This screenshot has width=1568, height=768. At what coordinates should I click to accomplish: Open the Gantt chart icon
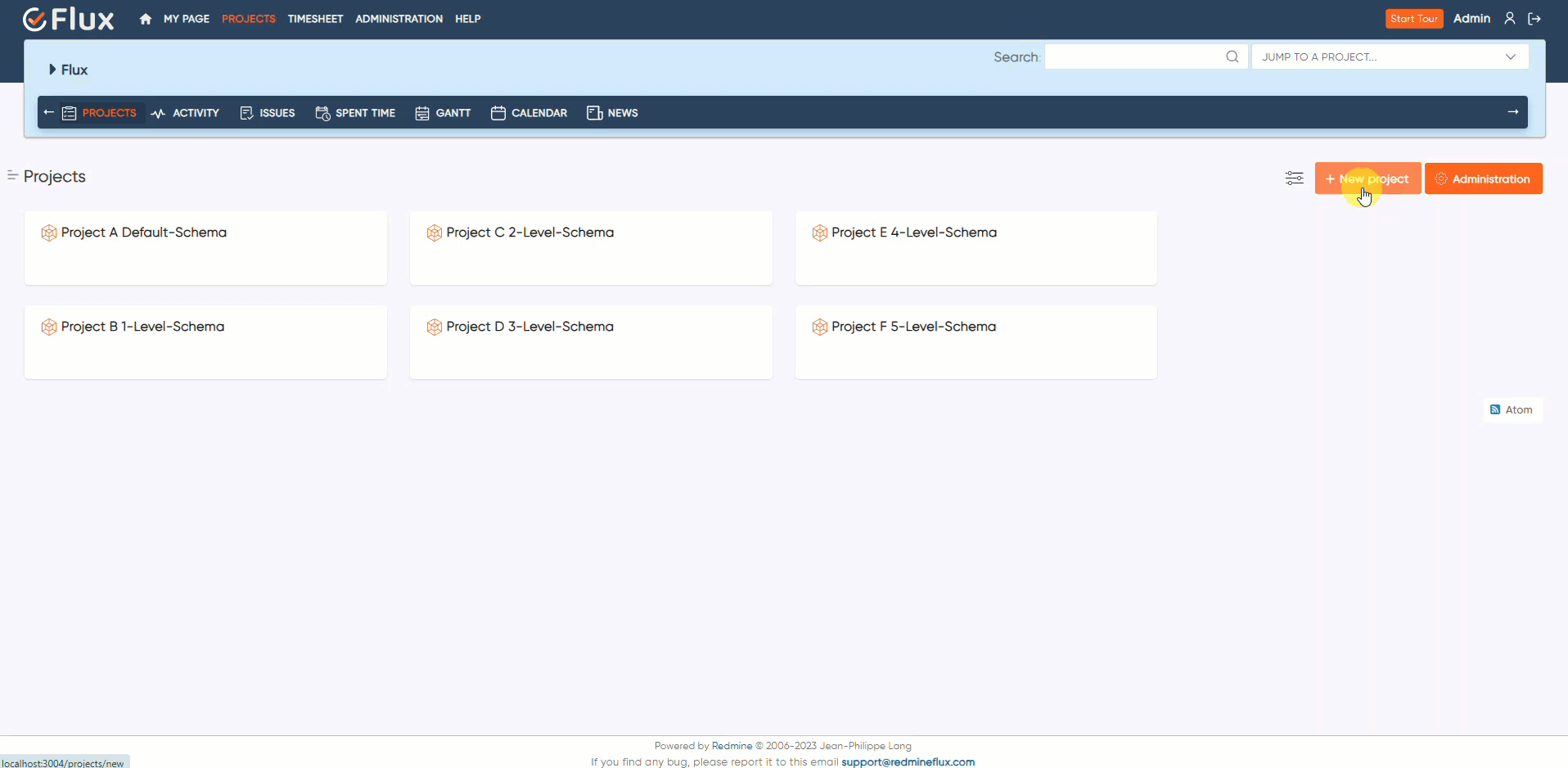coord(421,112)
